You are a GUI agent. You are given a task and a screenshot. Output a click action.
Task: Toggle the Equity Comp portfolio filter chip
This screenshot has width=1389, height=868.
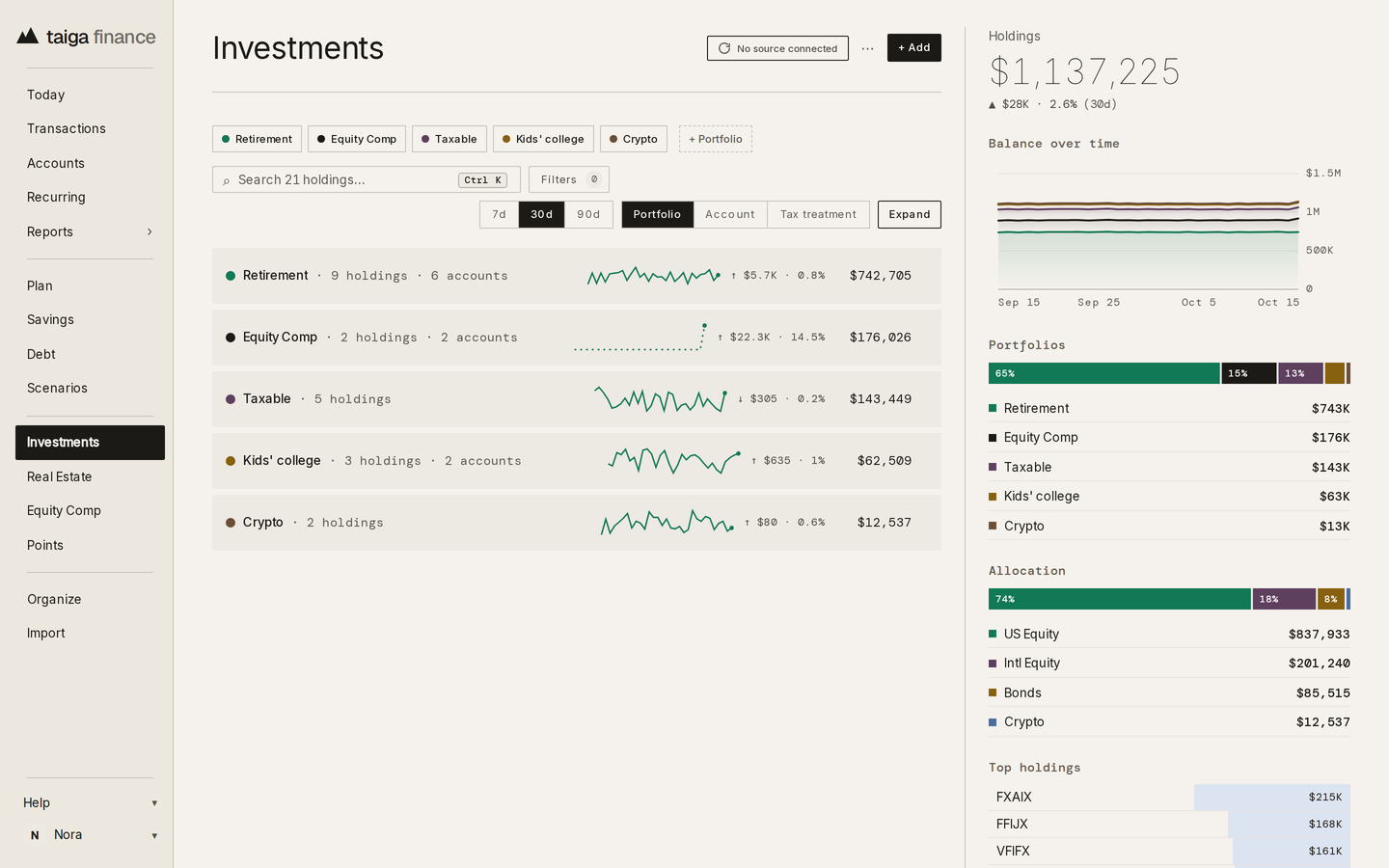(x=357, y=139)
